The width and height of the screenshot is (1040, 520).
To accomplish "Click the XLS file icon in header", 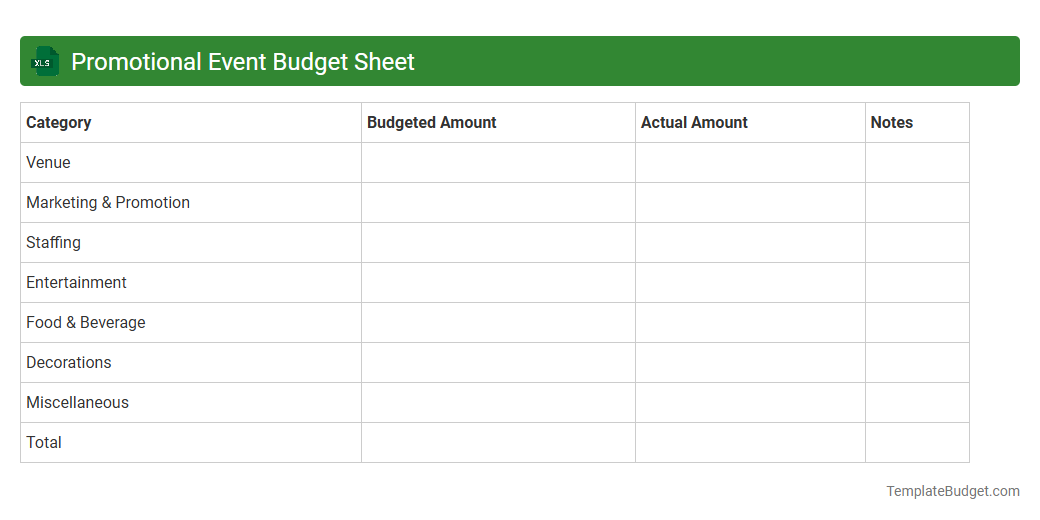I will 45,61.
